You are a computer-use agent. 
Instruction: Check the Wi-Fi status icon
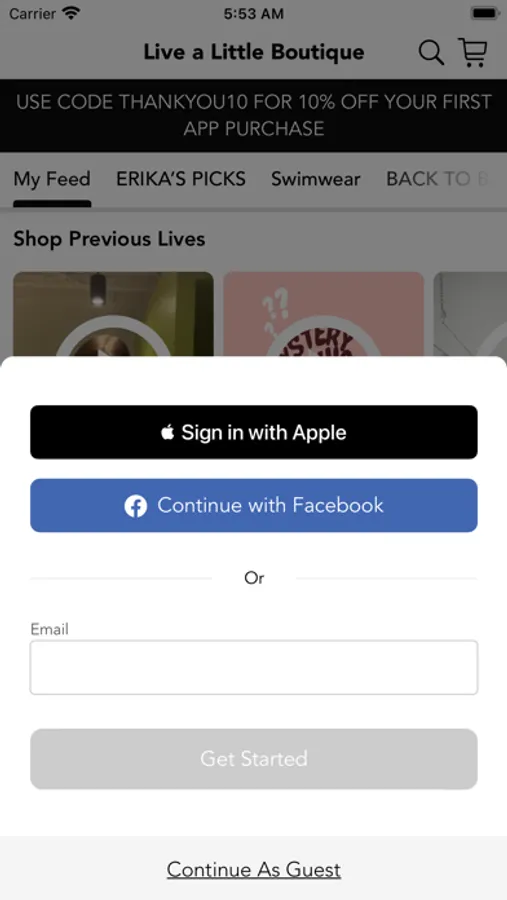[71, 13]
